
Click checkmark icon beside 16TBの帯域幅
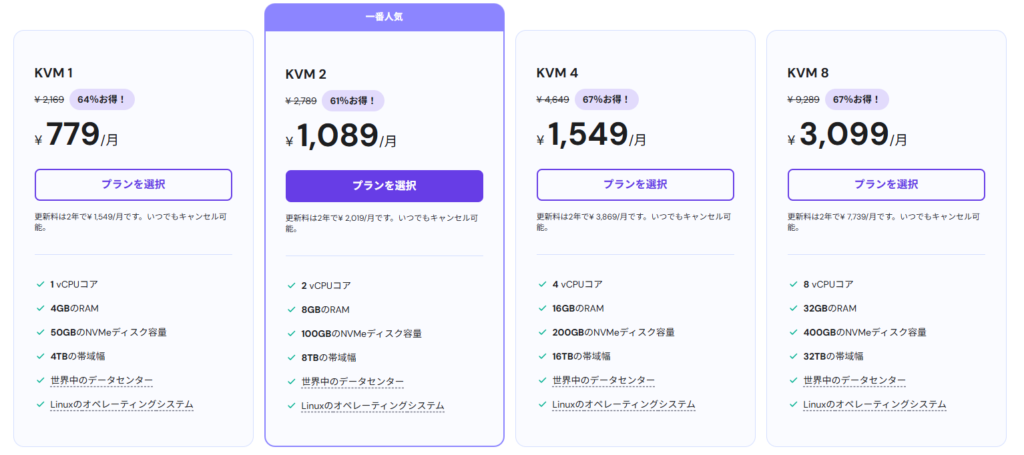click(541, 356)
